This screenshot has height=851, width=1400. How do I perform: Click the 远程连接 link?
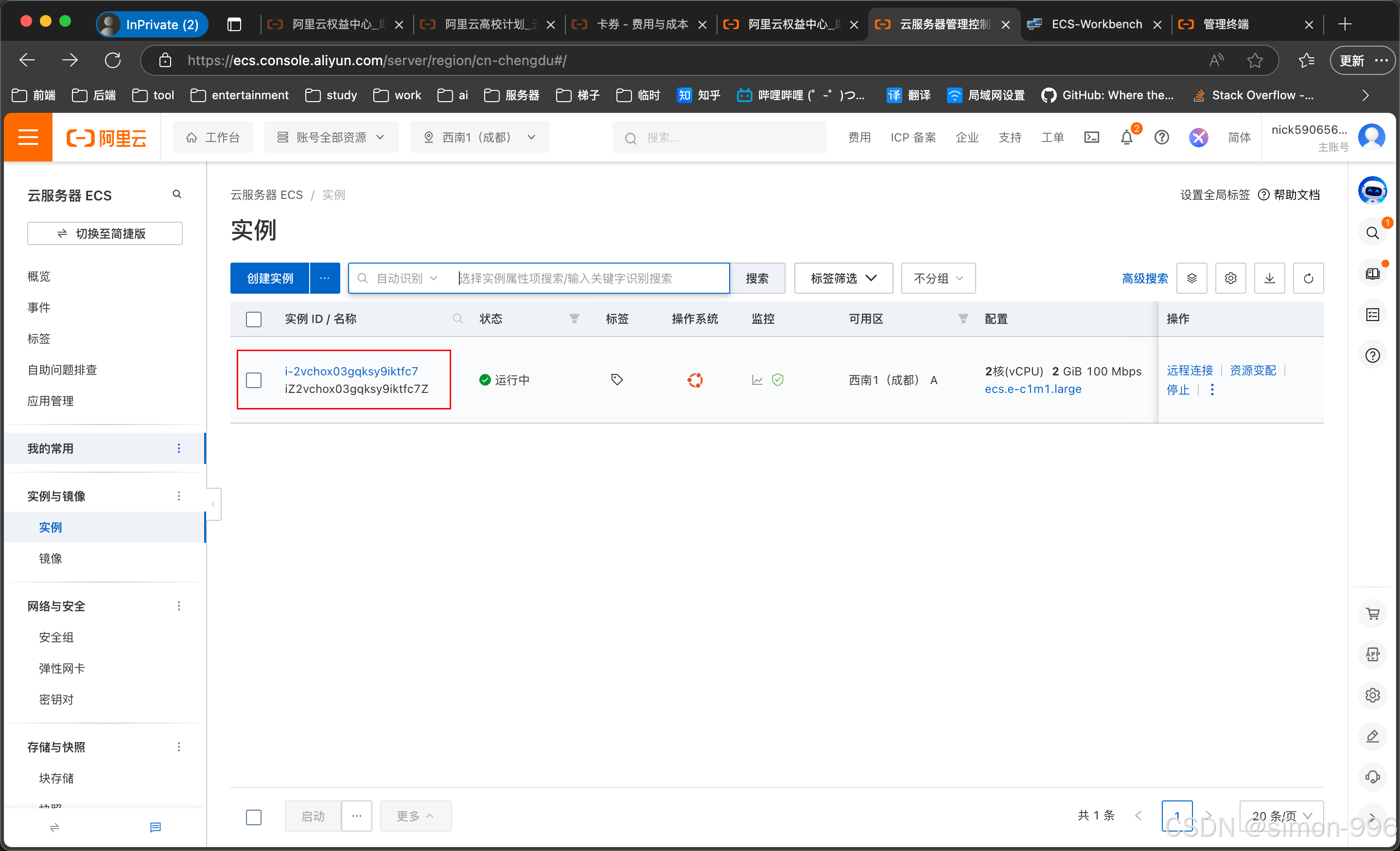point(1190,370)
